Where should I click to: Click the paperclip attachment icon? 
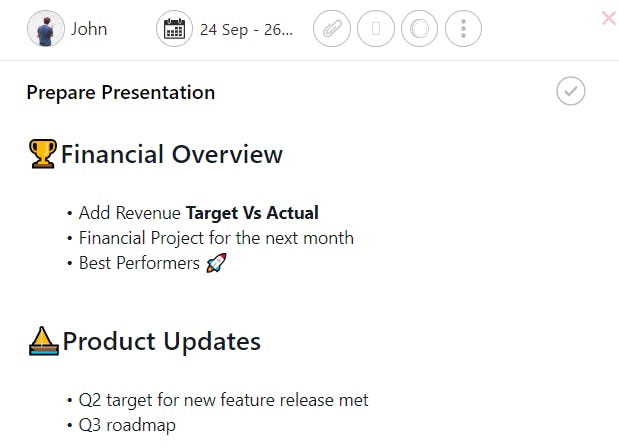tap(332, 29)
